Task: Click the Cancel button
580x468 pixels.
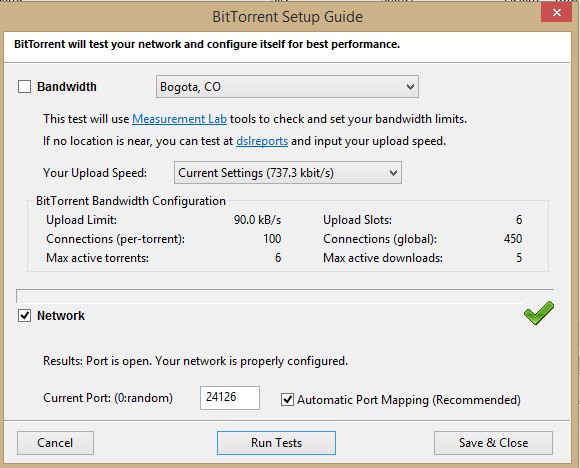Action: [55, 443]
